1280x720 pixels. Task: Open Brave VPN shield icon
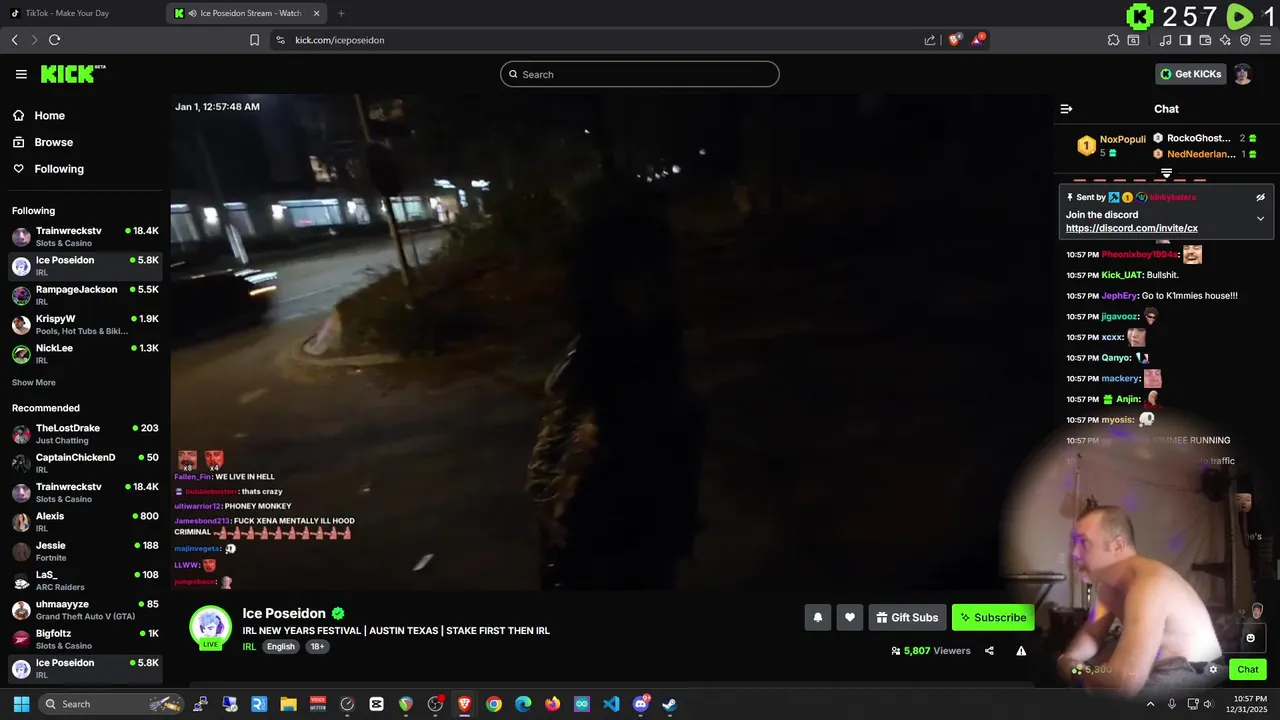[x=1245, y=40]
